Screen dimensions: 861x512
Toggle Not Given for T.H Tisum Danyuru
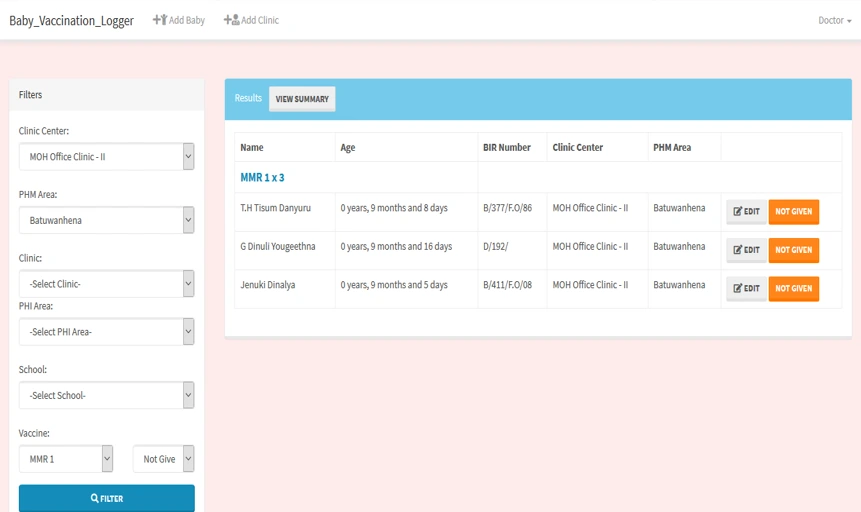pyautogui.click(x=793, y=212)
